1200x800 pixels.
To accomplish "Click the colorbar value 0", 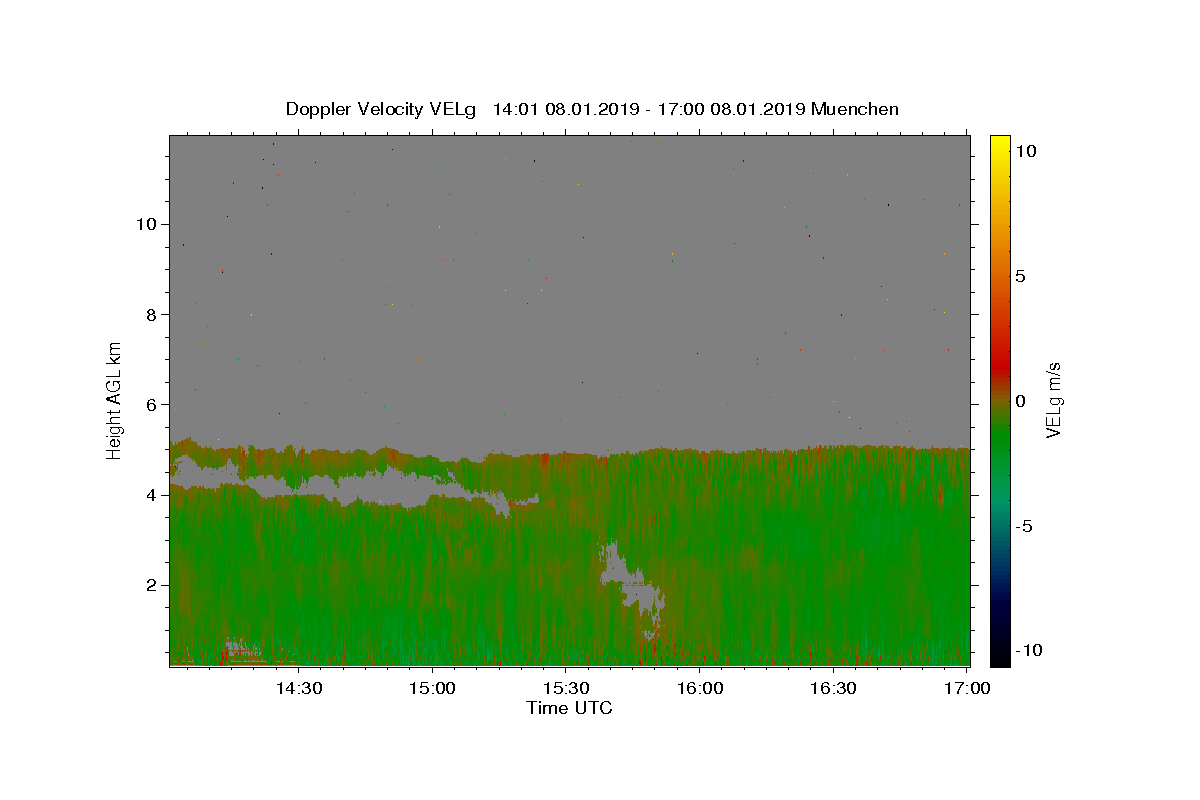I will [1020, 401].
